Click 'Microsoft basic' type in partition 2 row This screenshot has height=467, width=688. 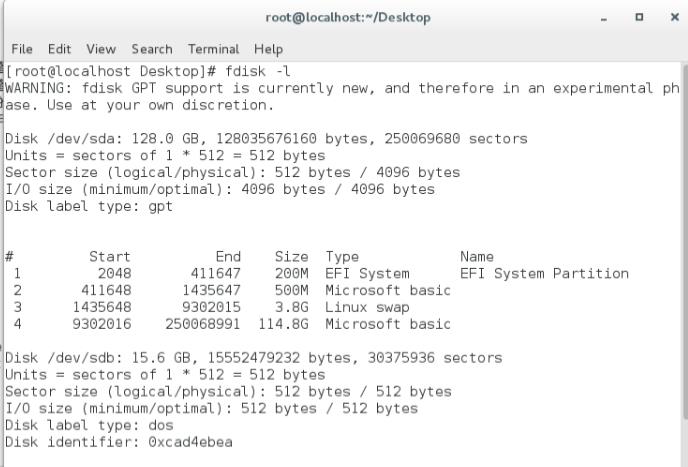tap(388, 290)
